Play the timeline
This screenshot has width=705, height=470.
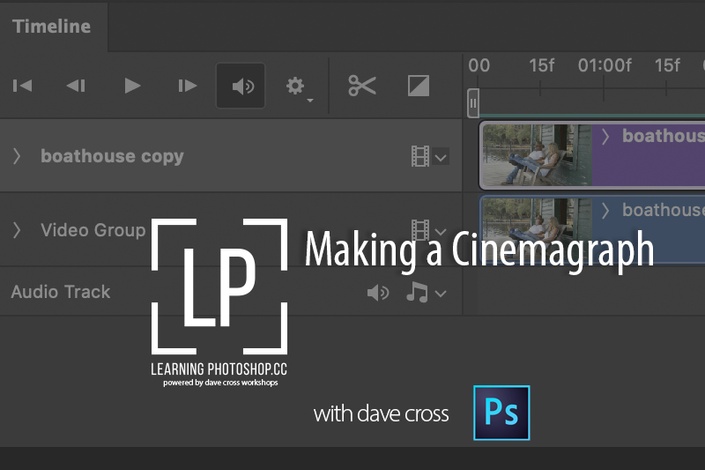point(132,85)
